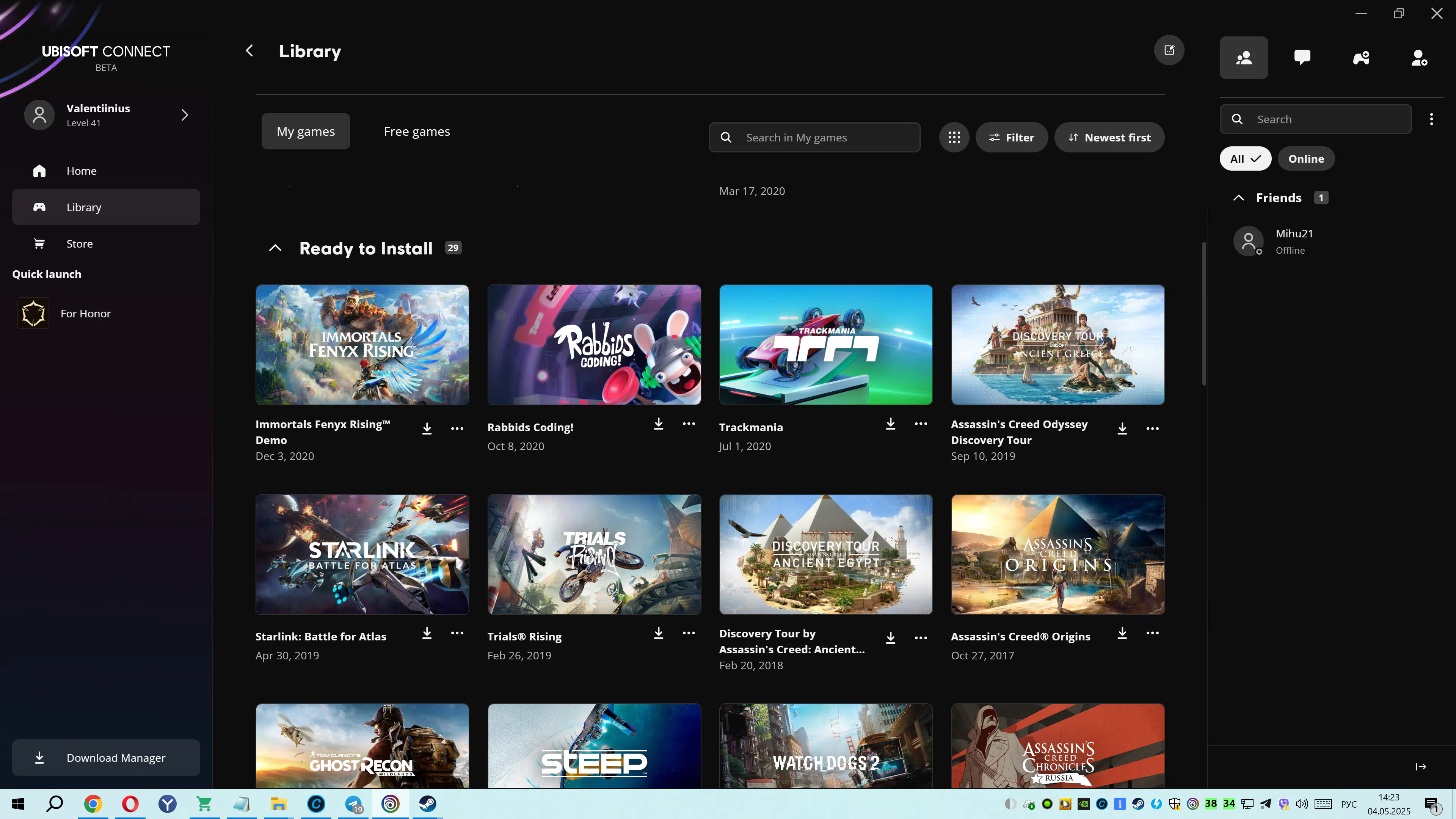Open more options for Immortals Fenyx Rising Demo

click(x=457, y=428)
